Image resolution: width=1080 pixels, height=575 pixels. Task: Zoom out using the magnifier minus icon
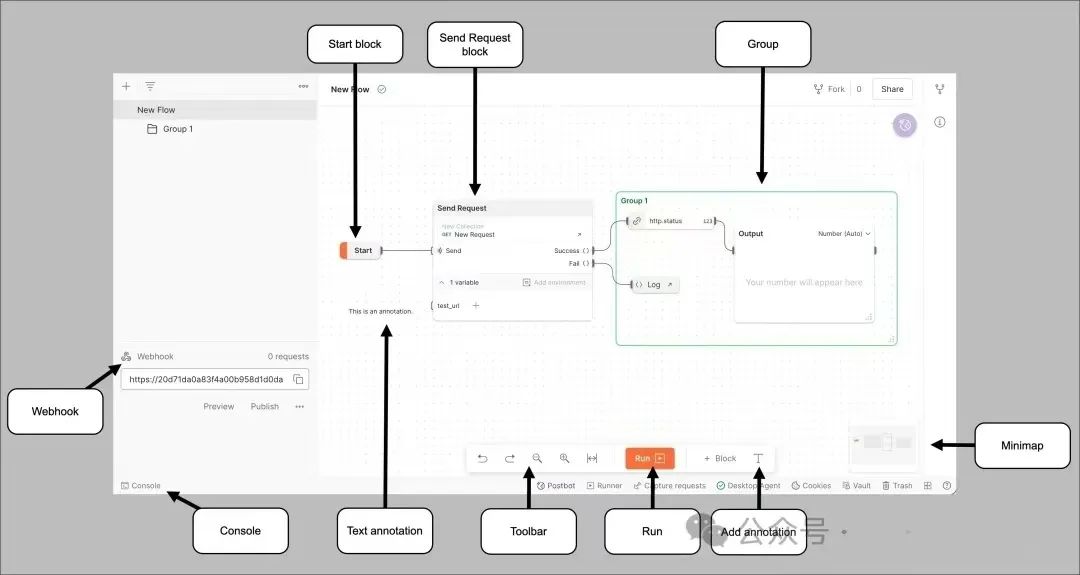(x=537, y=458)
